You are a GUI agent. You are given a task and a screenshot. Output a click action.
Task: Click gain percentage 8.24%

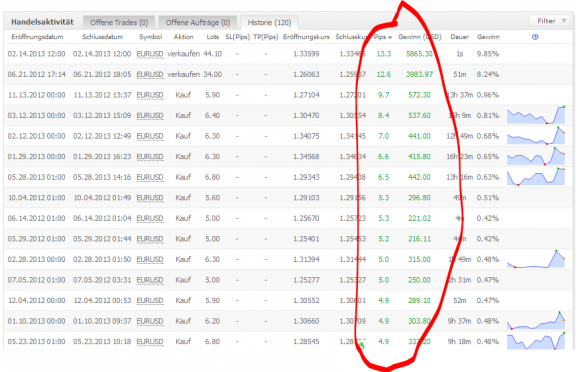pos(488,74)
